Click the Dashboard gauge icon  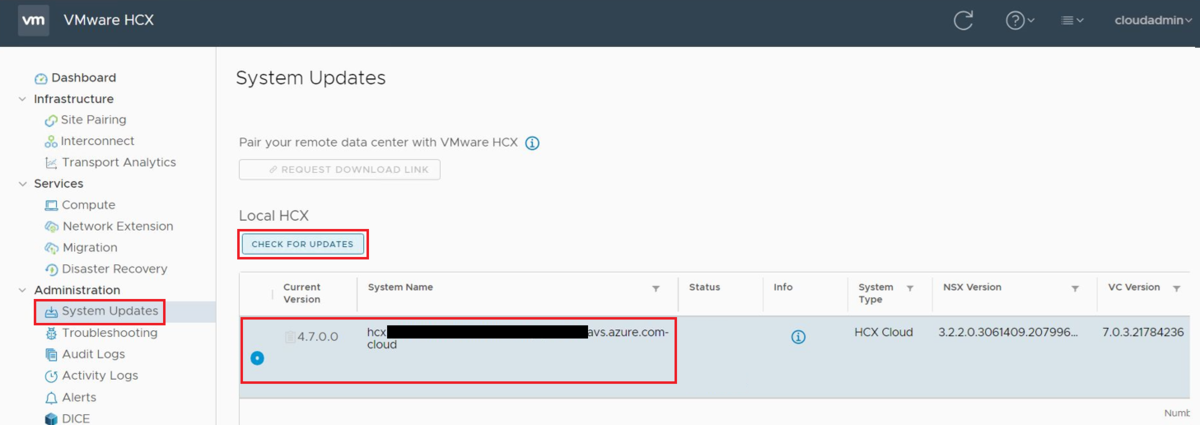41,78
